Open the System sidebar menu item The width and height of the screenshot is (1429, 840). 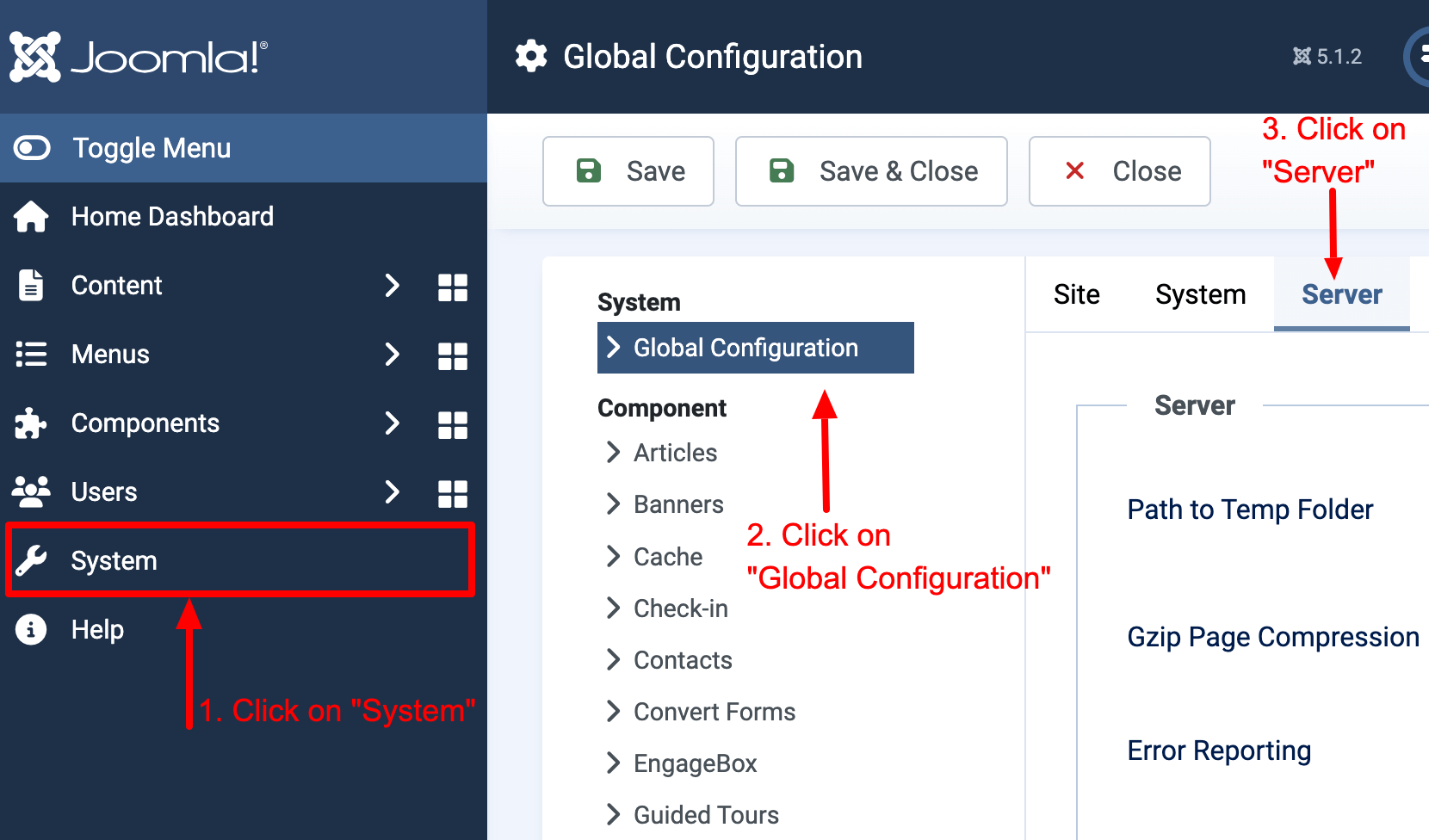pos(244,560)
